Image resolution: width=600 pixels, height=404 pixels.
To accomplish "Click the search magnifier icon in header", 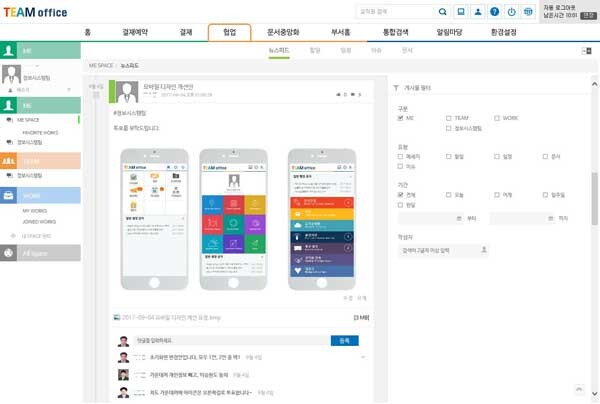I will (x=444, y=12).
